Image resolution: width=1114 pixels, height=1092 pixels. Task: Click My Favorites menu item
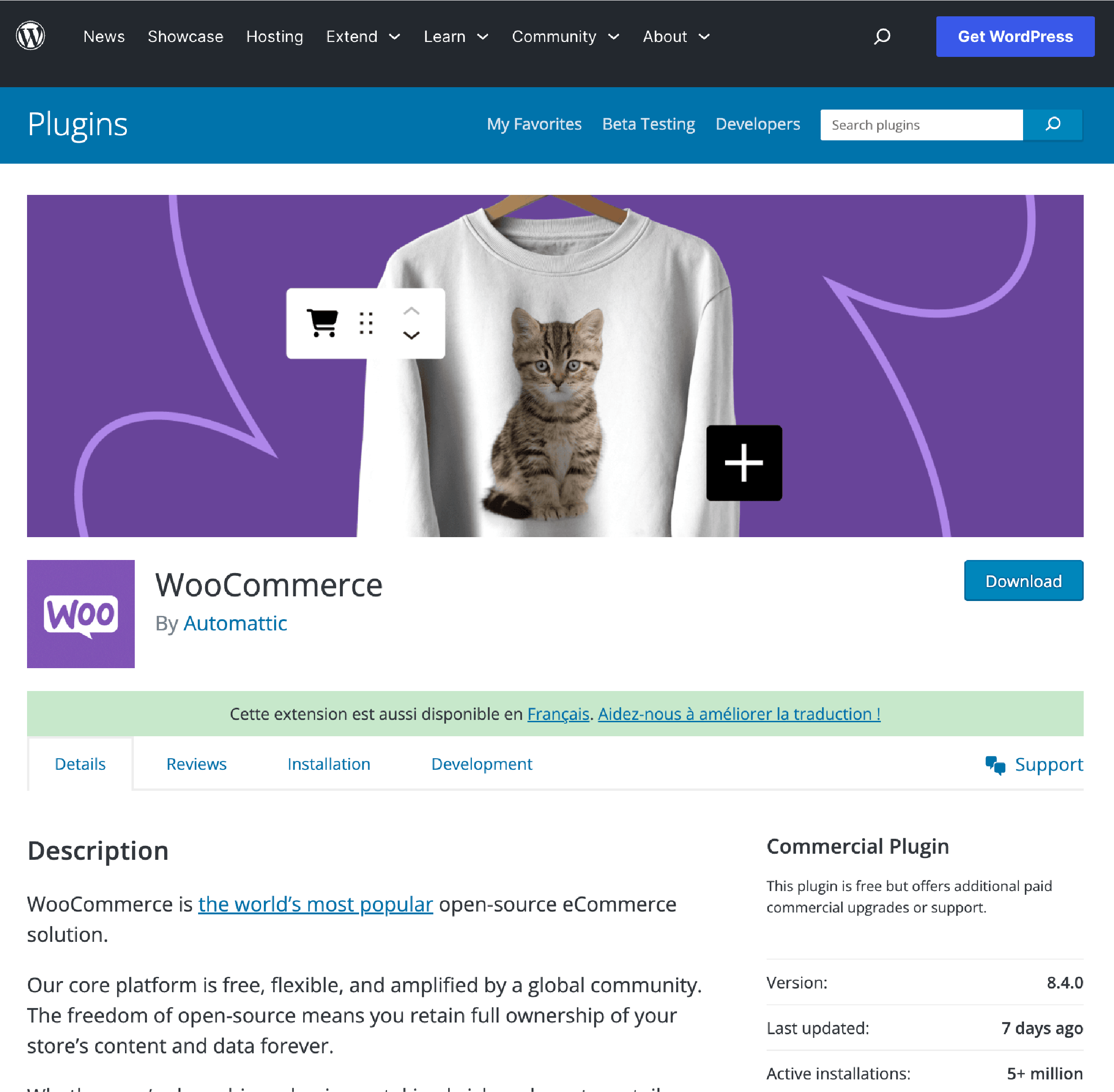click(534, 123)
